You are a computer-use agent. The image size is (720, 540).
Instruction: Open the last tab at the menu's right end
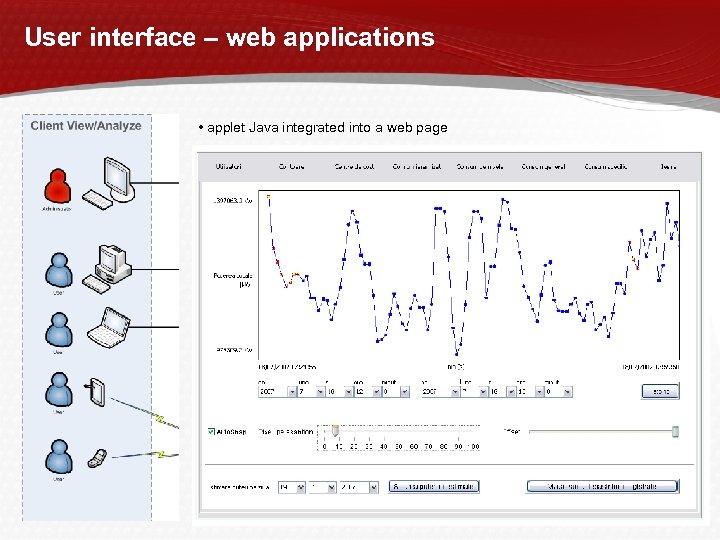(668, 167)
